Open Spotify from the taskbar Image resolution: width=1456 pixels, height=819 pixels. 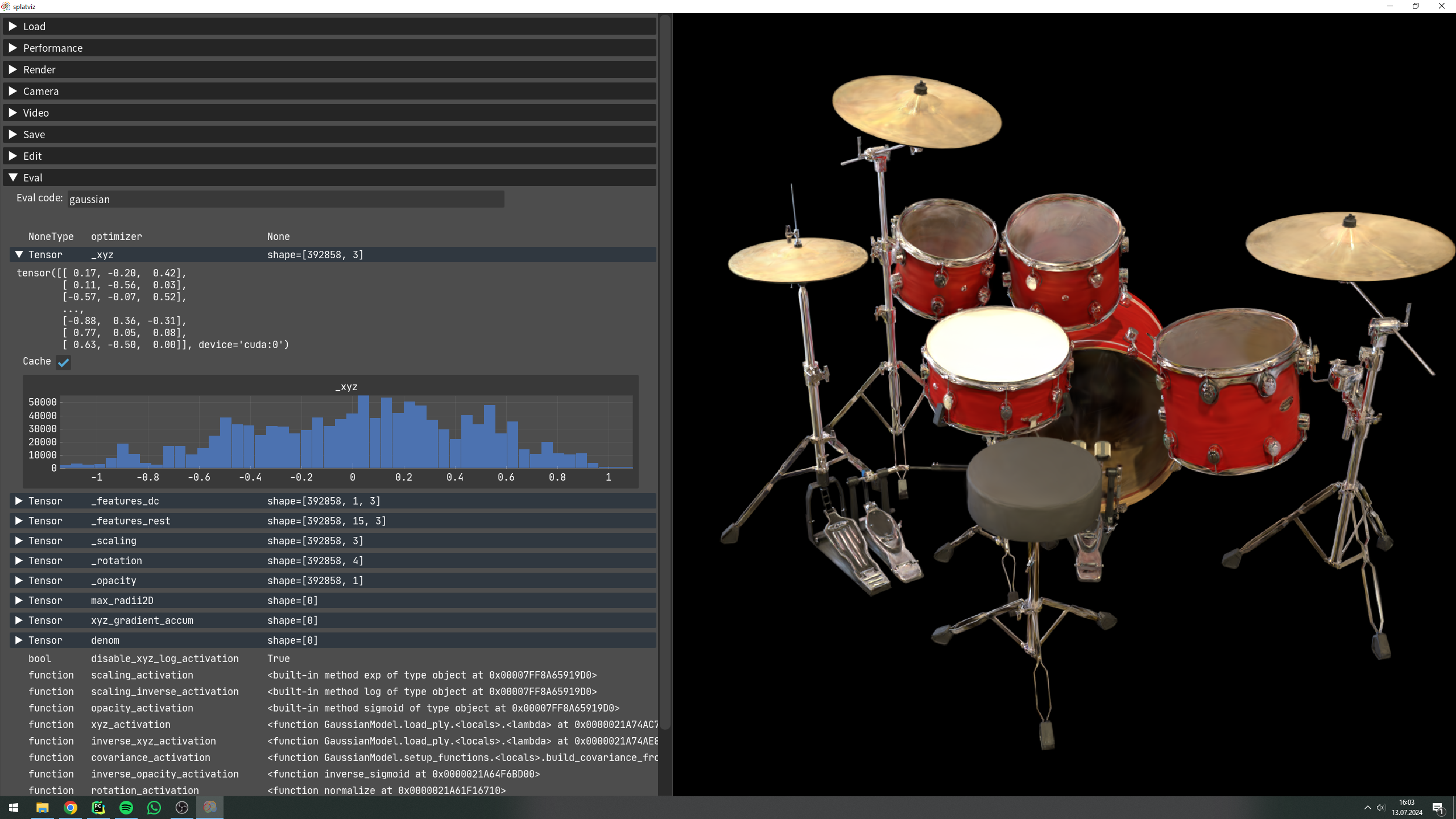(126, 808)
